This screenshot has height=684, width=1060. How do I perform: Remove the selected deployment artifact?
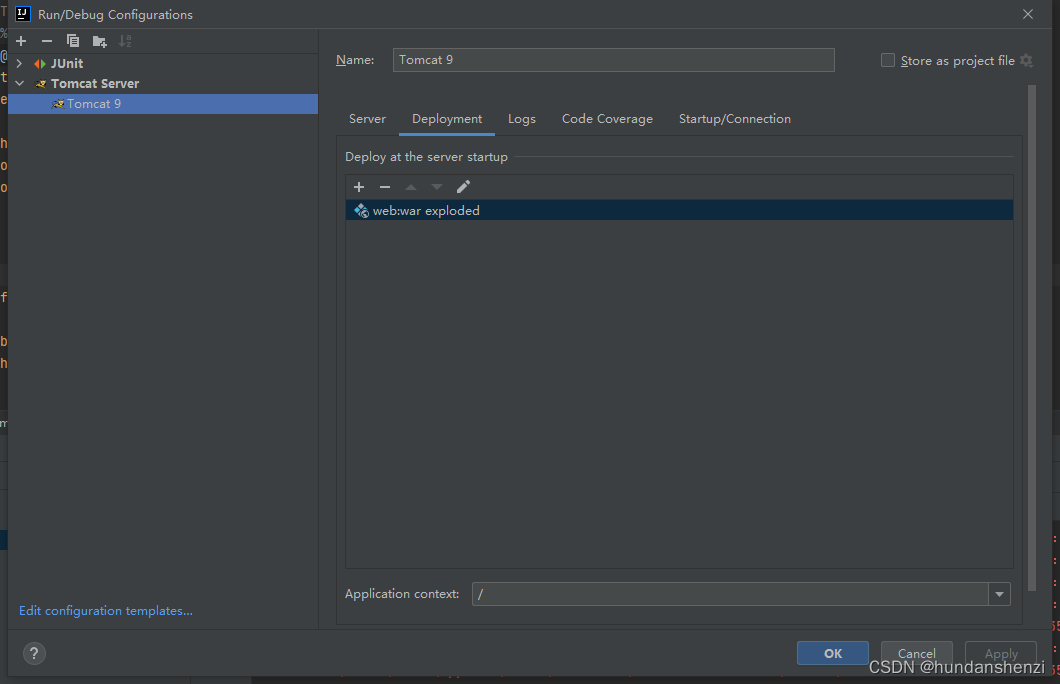click(385, 187)
